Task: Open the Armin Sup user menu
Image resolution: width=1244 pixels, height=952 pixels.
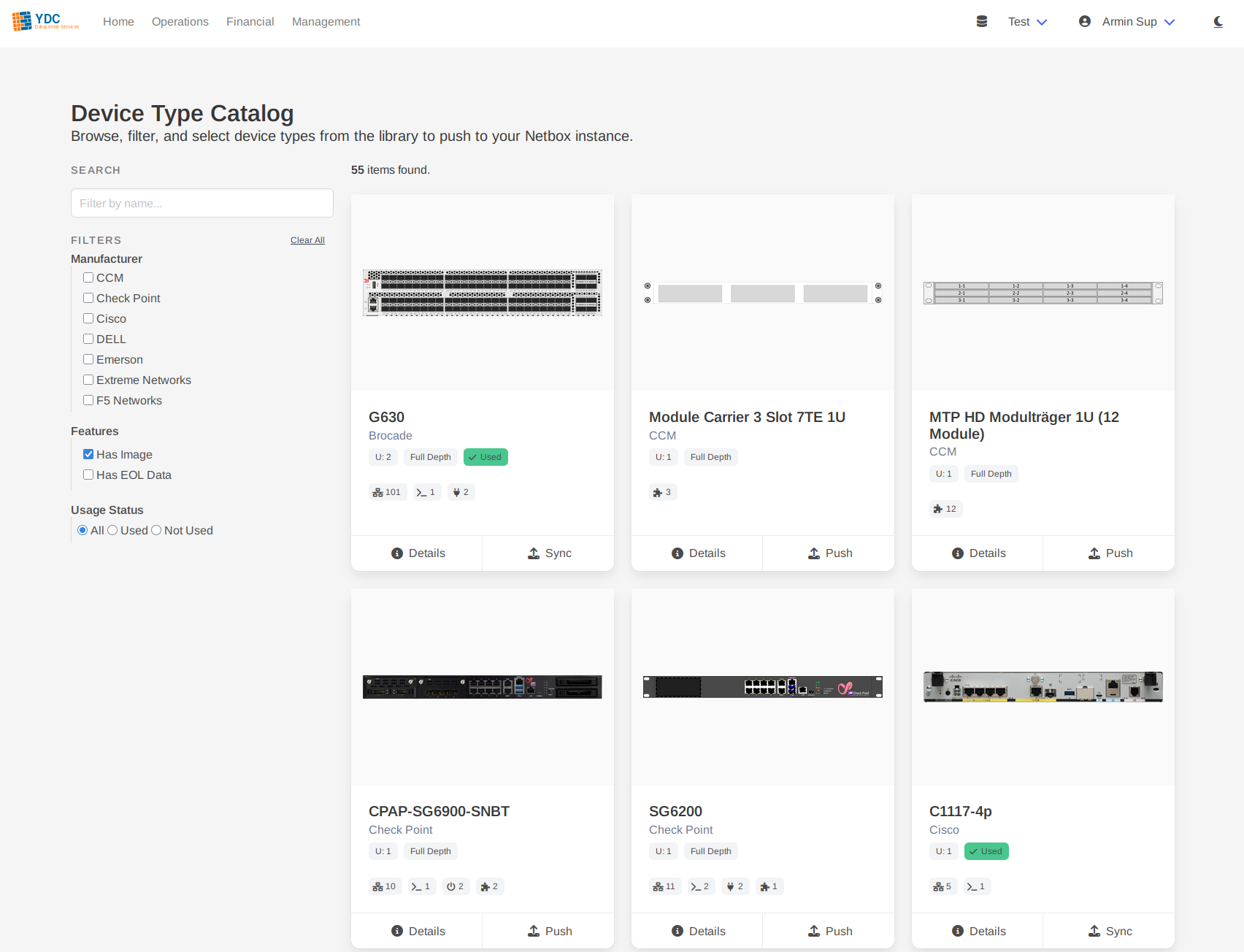Action: coord(1138,22)
